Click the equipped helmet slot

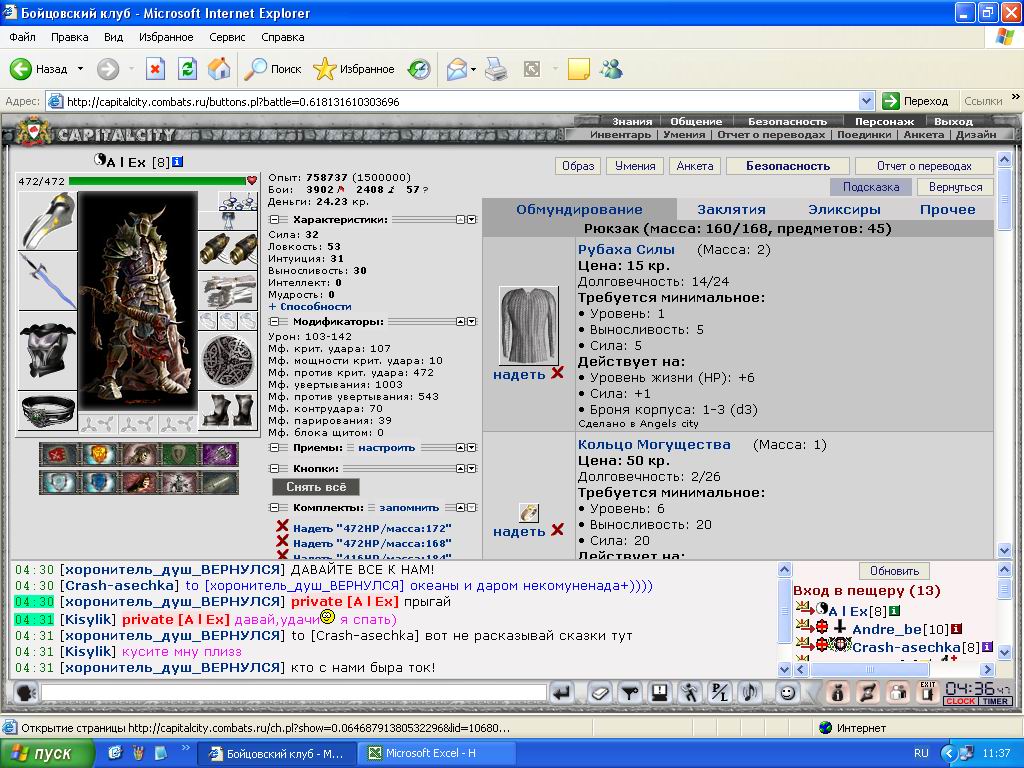48,221
